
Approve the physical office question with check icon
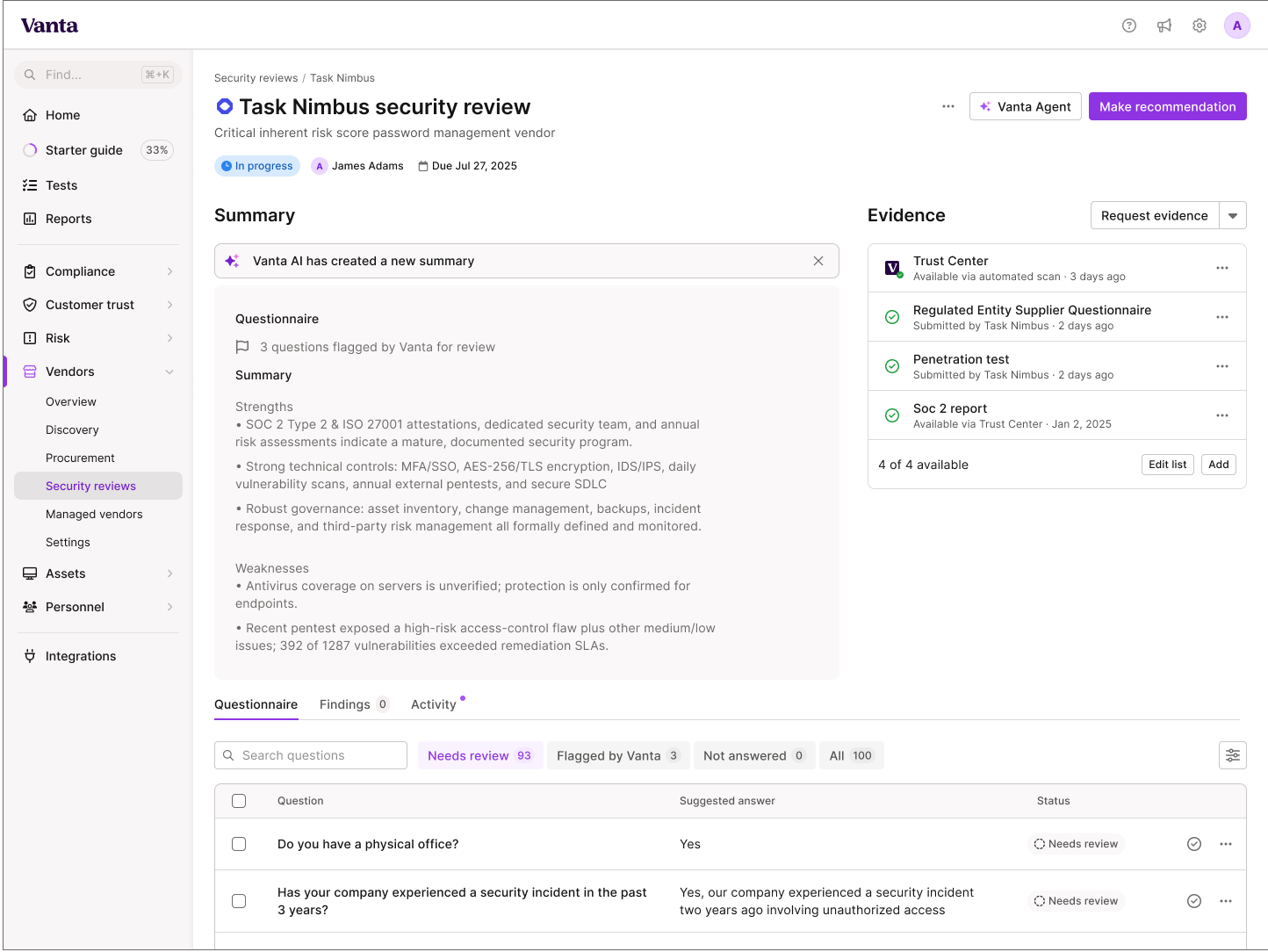point(1194,844)
